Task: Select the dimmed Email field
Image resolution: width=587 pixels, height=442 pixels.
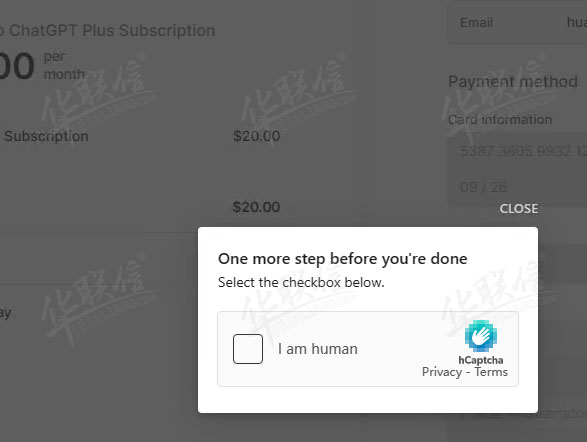Action: tap(517, 22)
